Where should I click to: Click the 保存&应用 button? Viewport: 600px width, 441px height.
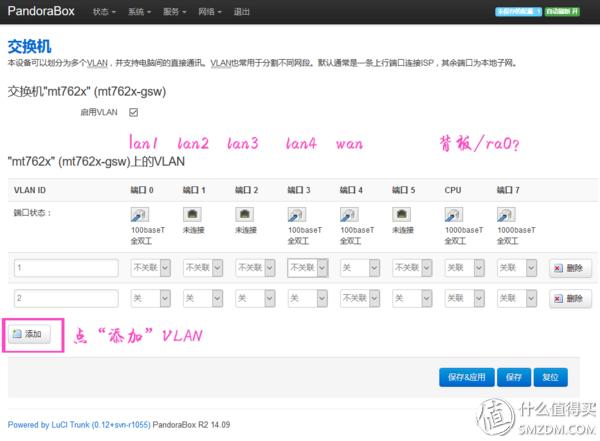pos(467,377)
